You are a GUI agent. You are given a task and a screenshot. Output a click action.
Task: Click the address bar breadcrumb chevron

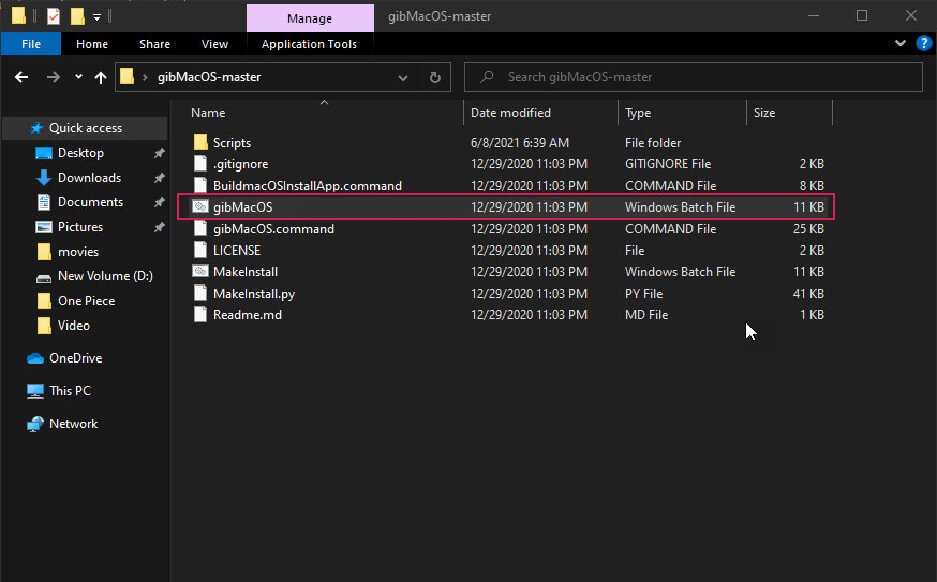145,77
